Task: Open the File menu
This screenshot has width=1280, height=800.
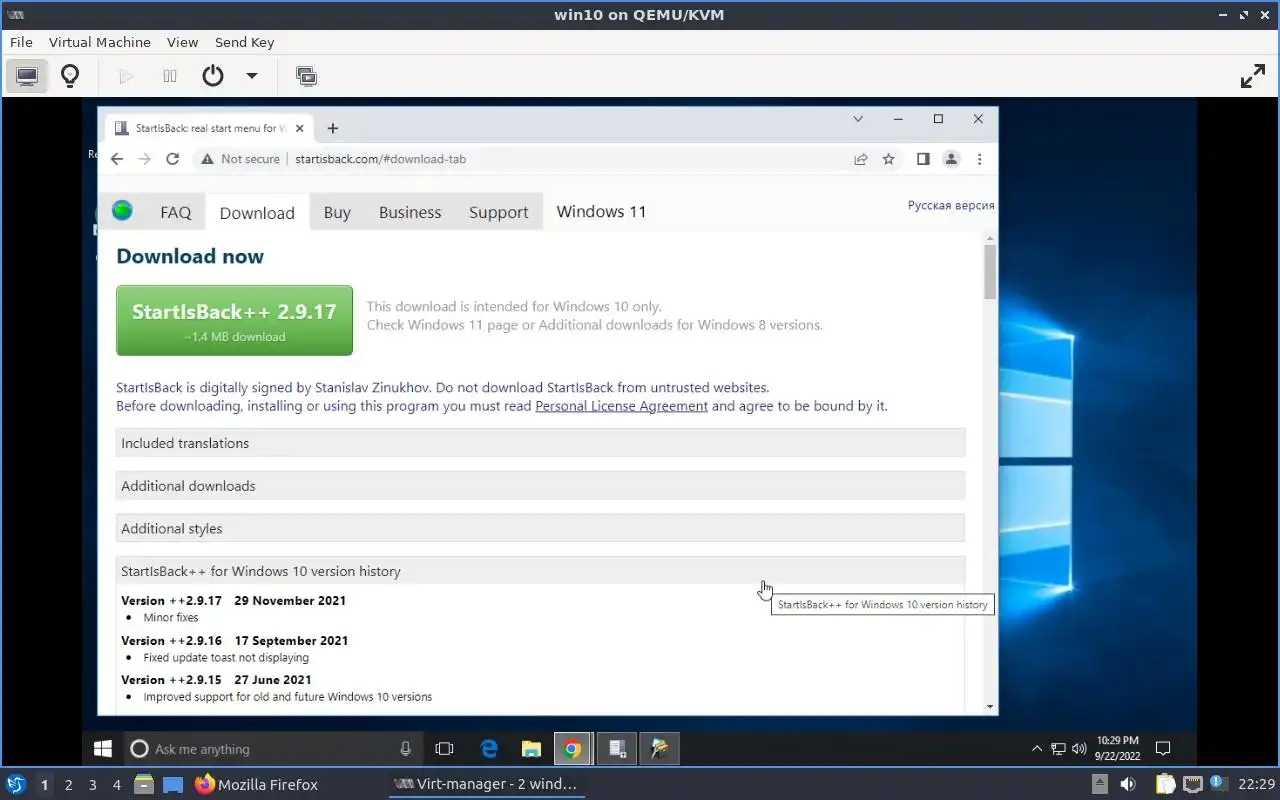Action: pos(21,42)
